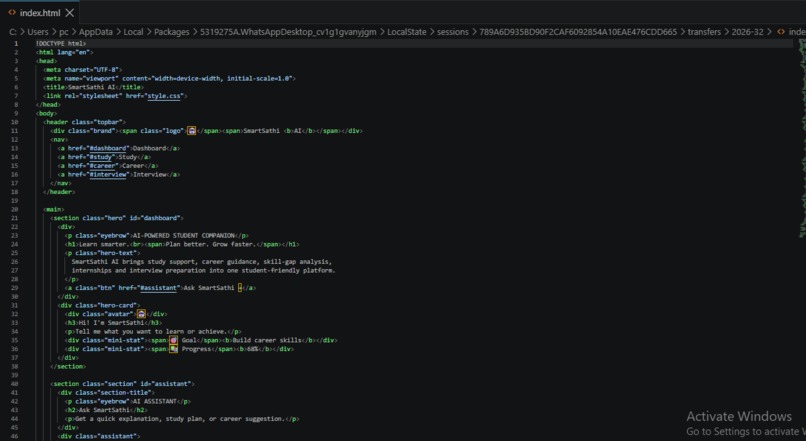Screen dimensions: 806x441
Task: Open the AppData breadcrumb segment
Action: [x=96, y=32]
